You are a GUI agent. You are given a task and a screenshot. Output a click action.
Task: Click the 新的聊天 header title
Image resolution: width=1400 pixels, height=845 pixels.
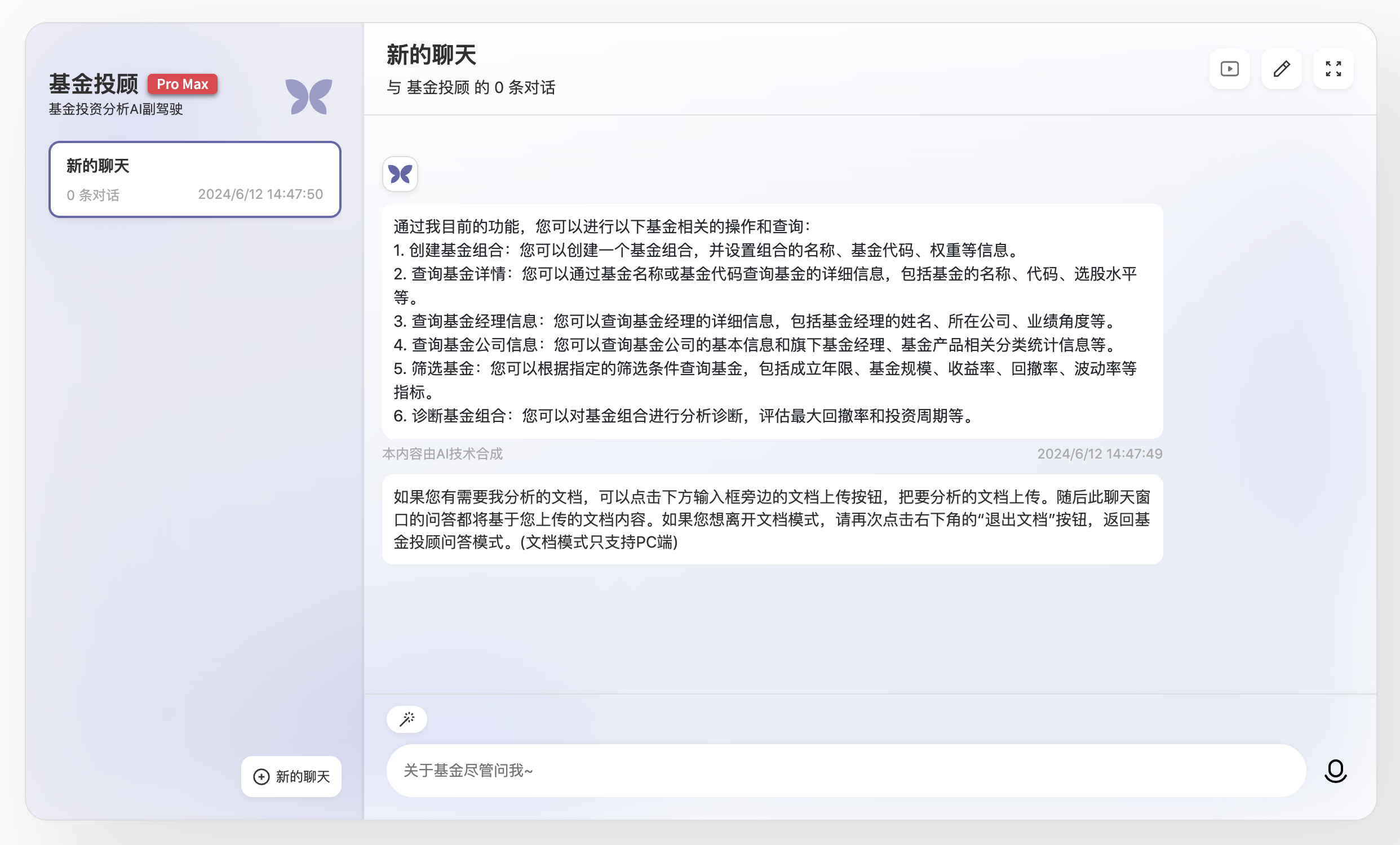[x=431, y=55]
